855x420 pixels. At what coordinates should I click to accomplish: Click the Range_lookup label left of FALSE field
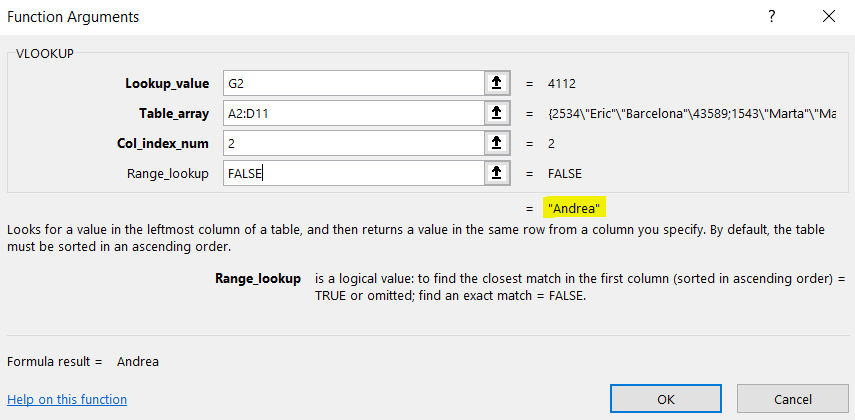tap(168, 173)
